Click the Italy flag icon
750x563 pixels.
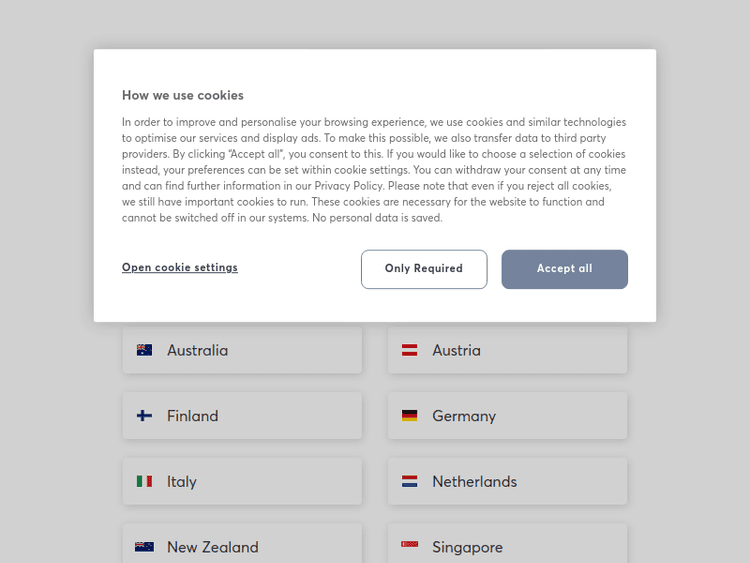click(144, 481)
